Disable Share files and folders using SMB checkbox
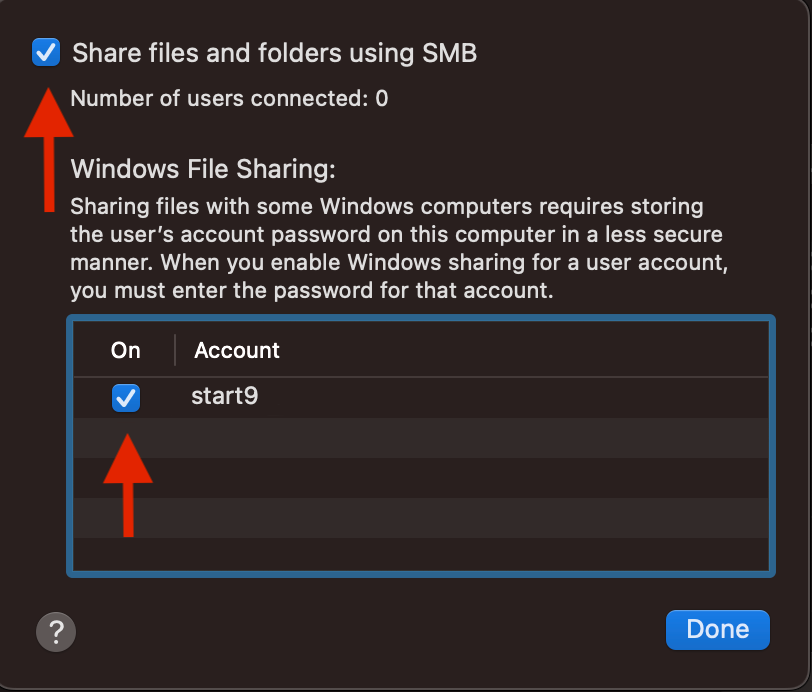The height and width of the screenshot is (692, 812). click(46, 52)
